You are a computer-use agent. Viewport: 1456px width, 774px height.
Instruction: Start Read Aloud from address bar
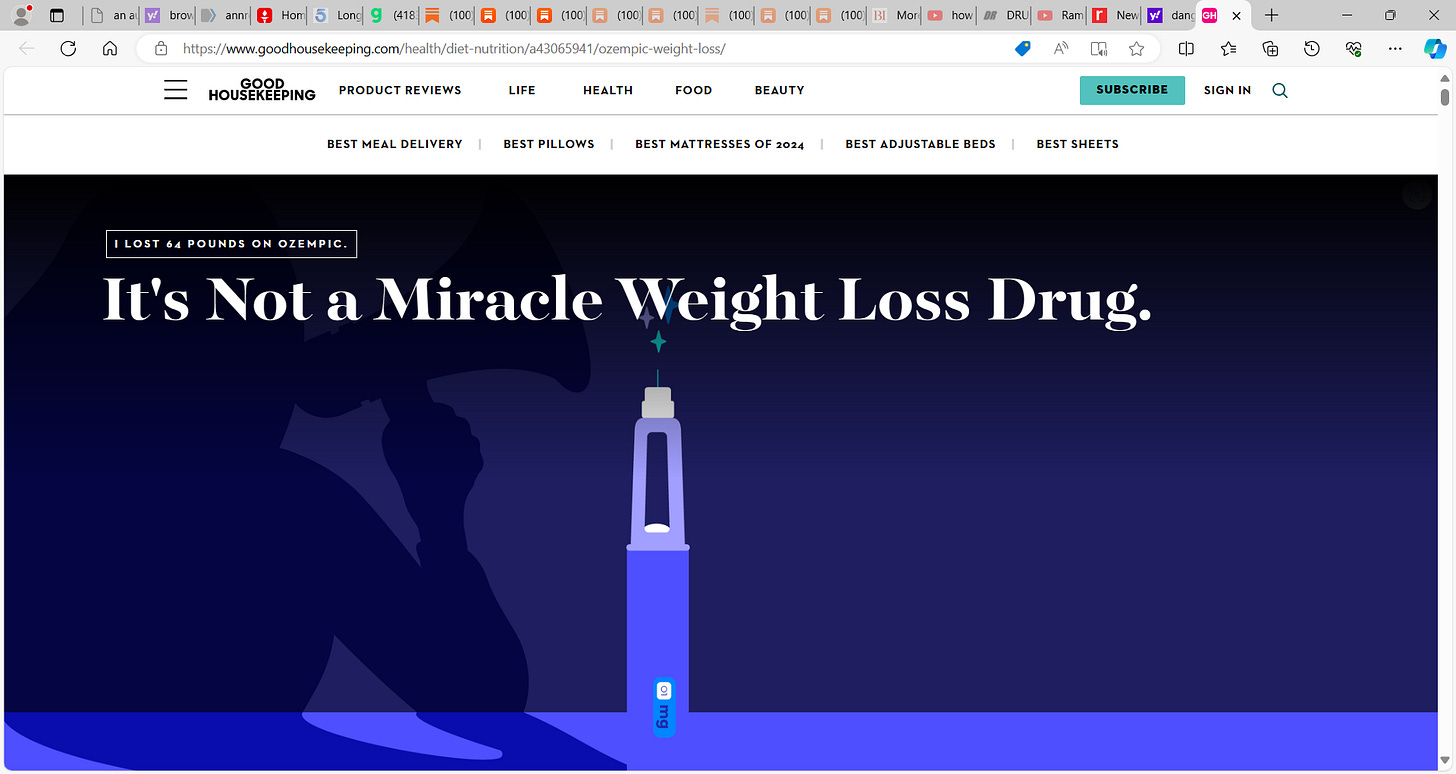pos(1061,48)
